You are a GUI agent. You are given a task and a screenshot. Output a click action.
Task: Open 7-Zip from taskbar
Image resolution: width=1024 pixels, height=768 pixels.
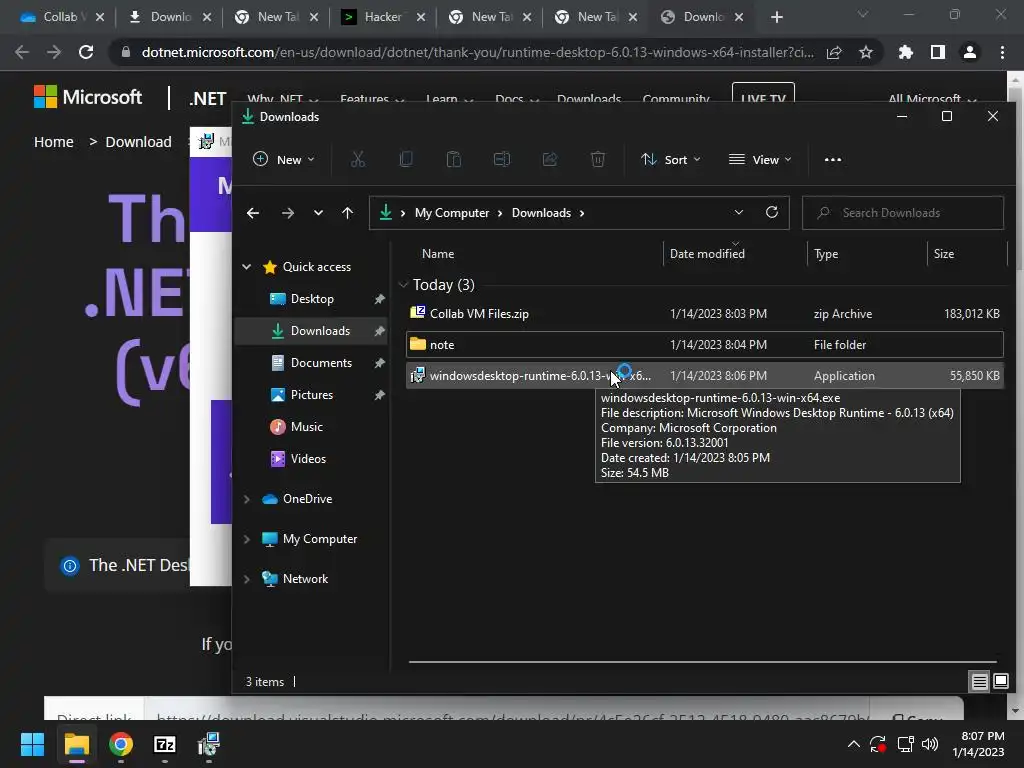click(165, 744)
